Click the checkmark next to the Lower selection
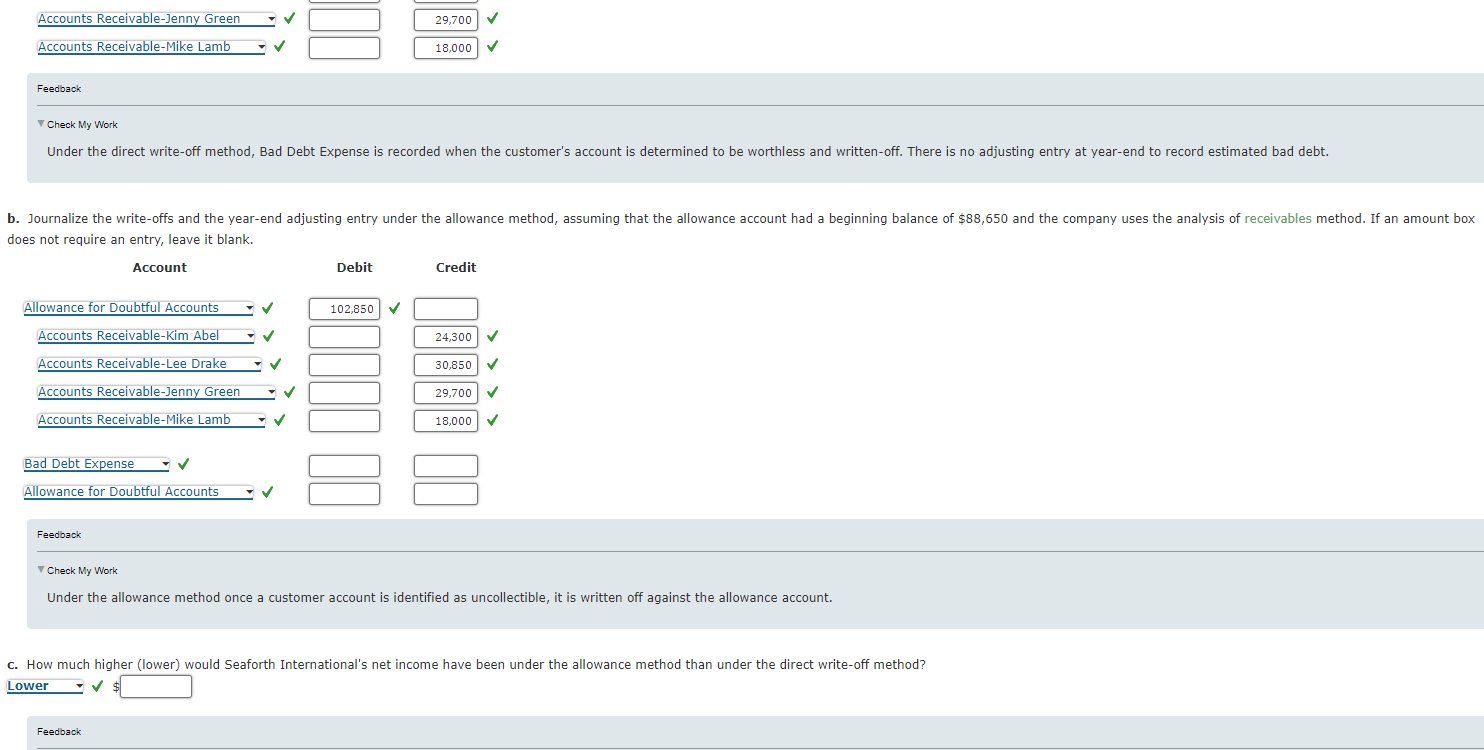The width and height of the screenshot is (1484, 750). click(x=97, y=686)
